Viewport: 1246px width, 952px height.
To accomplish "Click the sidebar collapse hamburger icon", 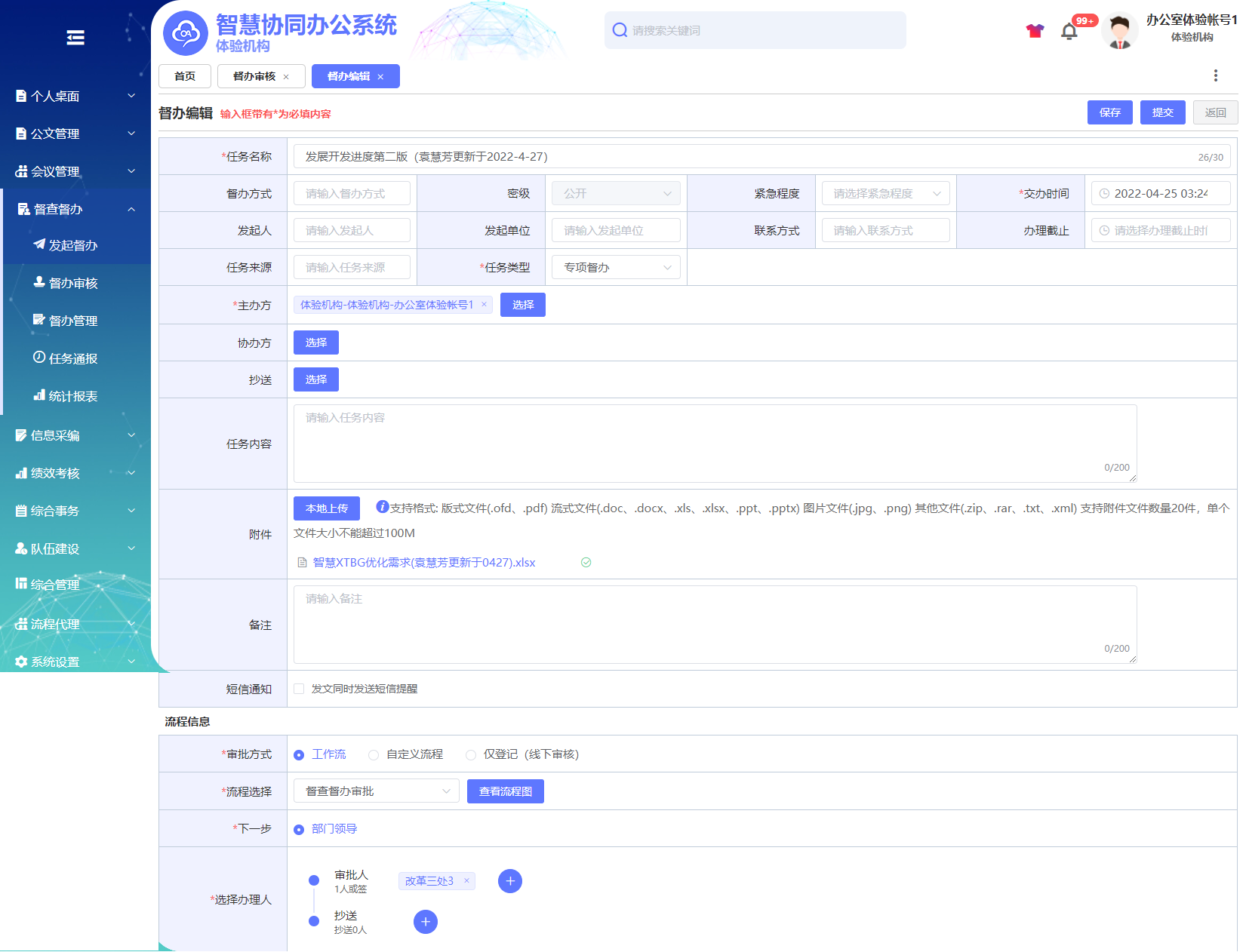I will pos(75,38).
